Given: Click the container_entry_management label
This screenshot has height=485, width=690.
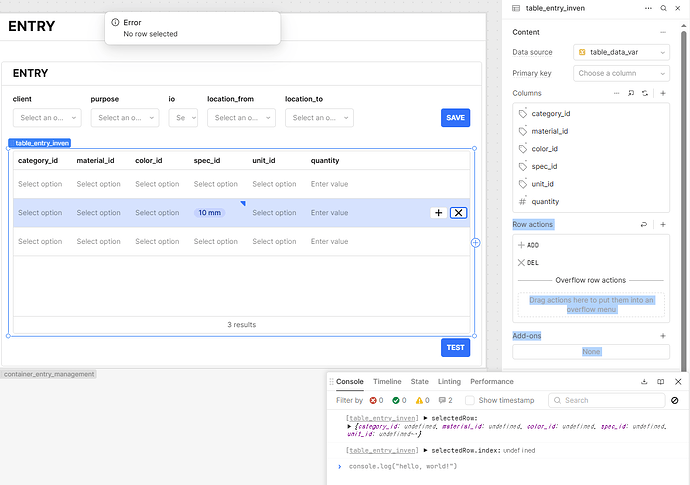Looking at the screenshot, I should click(x=48, y=374).
